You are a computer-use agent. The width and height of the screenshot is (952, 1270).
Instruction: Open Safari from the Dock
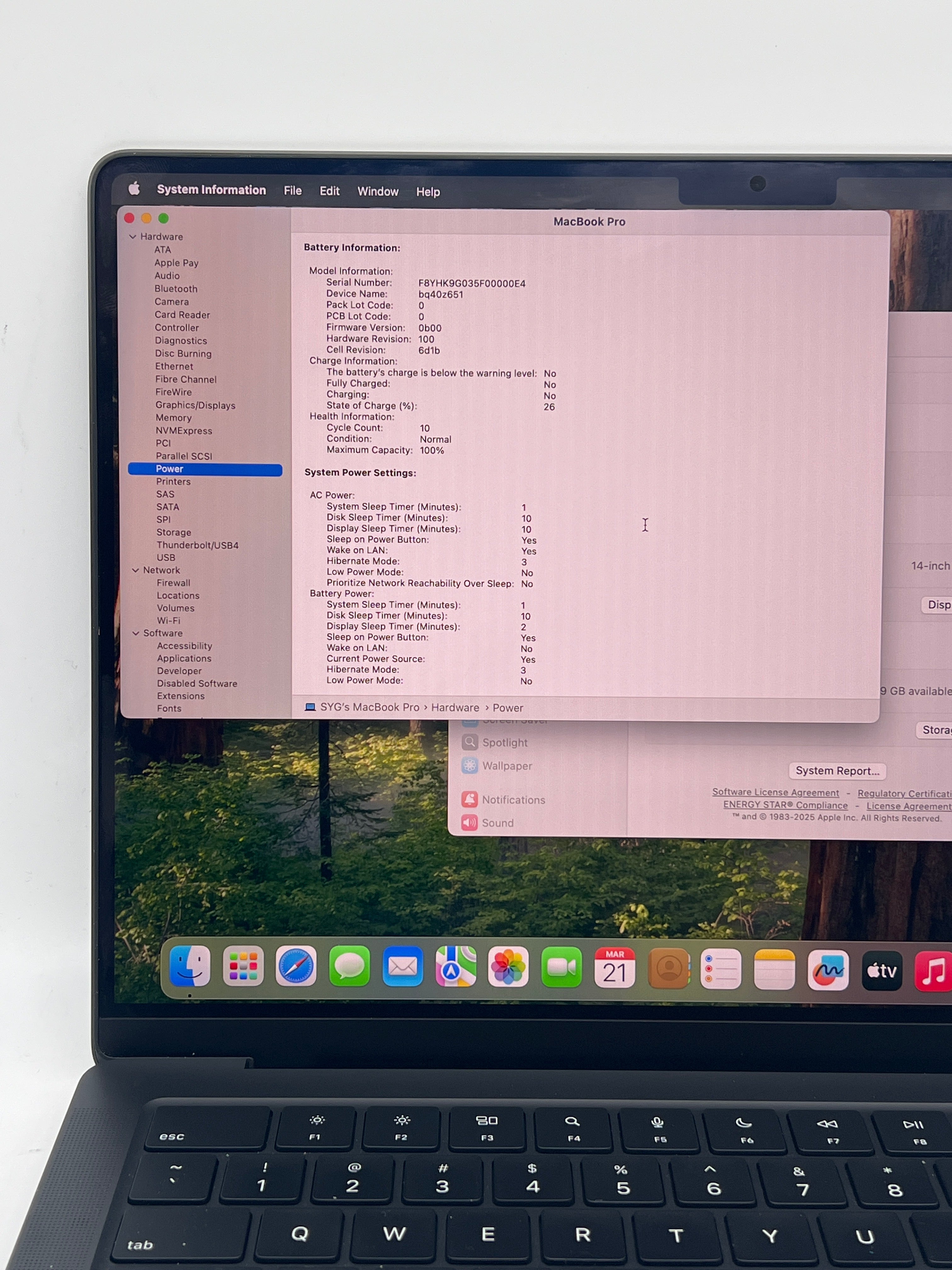pos(296,966)
